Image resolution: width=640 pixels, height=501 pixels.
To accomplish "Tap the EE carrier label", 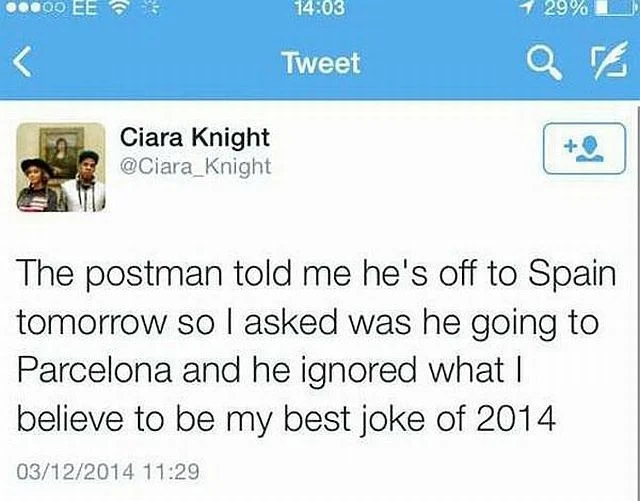I will pyautogui.click(x=83, y=9).
